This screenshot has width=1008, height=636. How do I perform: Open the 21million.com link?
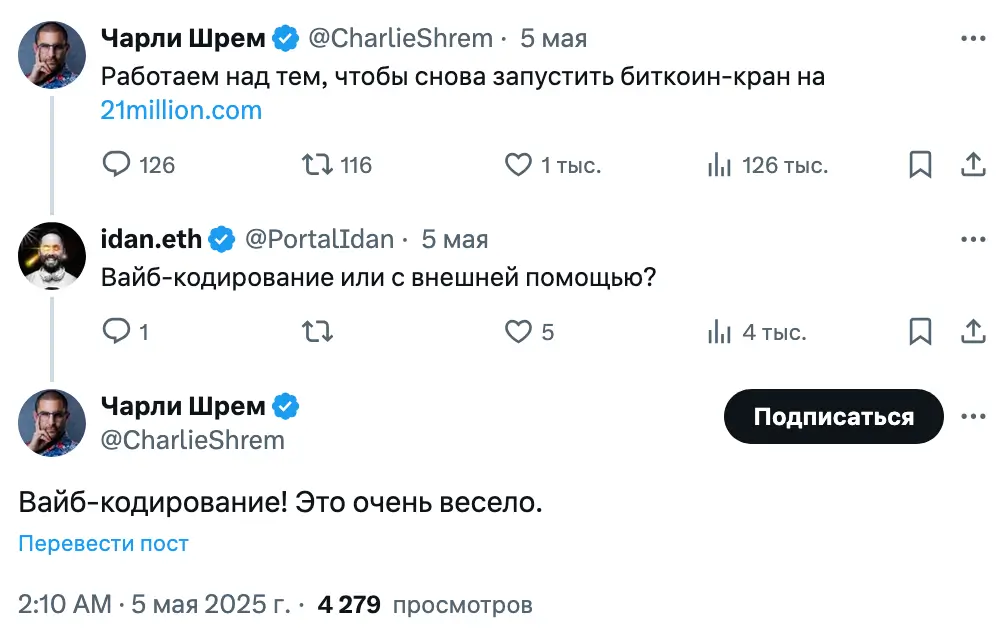pos(181,110)
